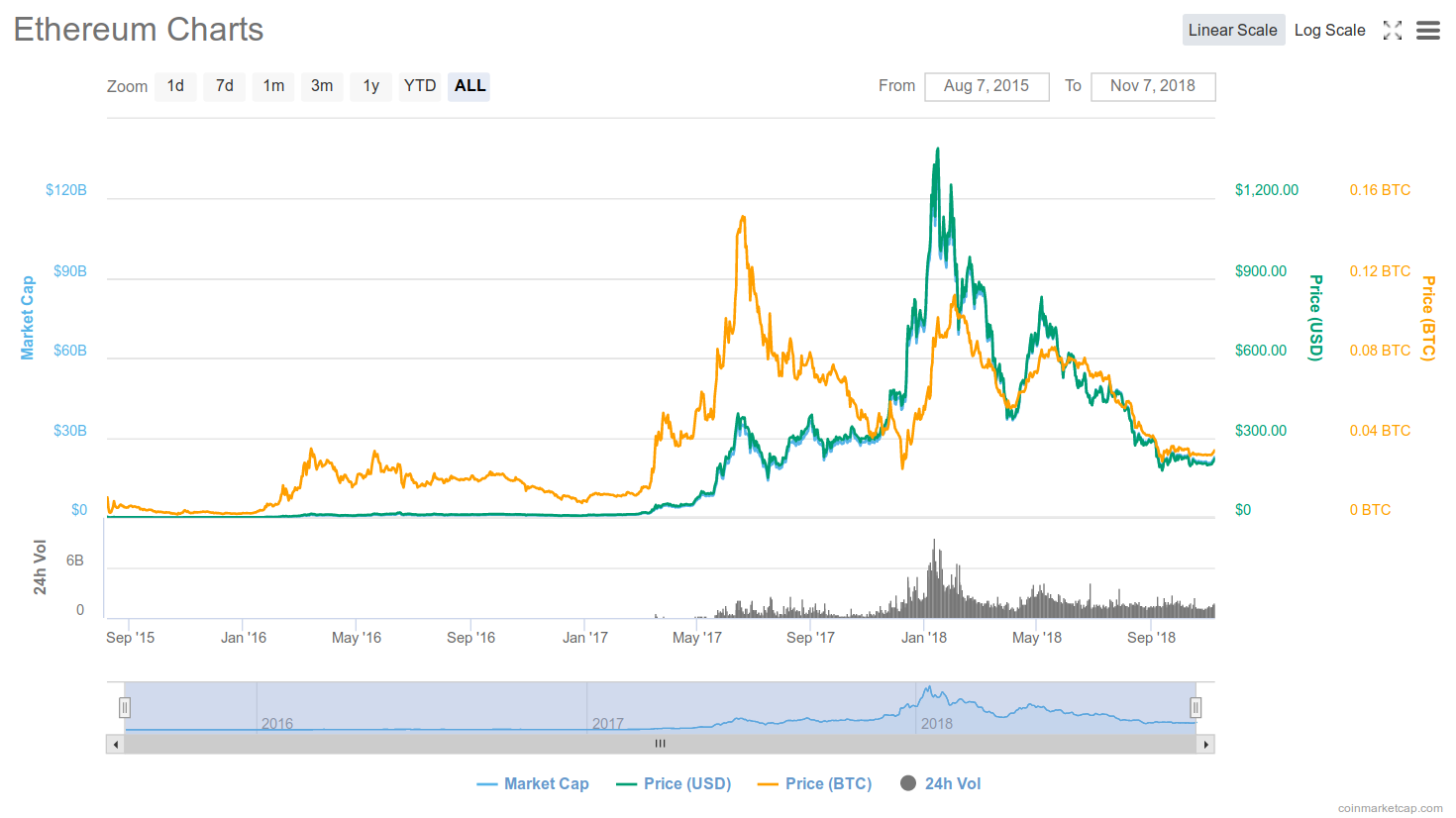Set zoom to 7d
Image resolution: width=1456 pixels, height=818 pixels.
pos(225,86)
